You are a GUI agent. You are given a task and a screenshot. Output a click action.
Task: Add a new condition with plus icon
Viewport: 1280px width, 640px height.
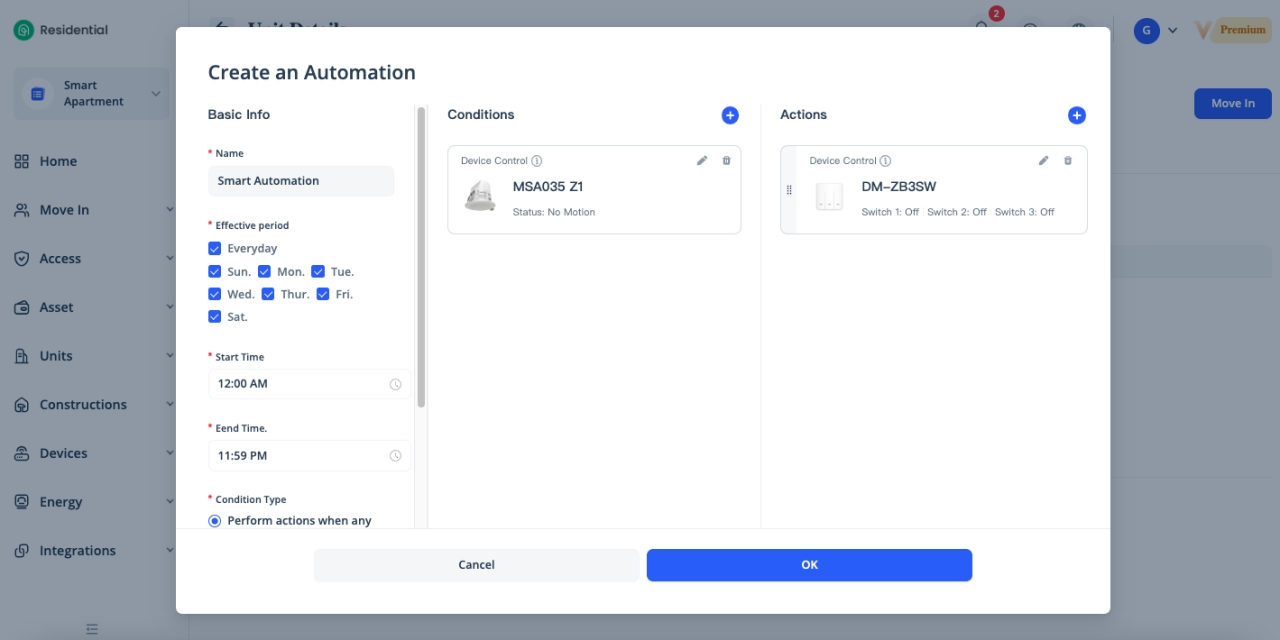[x=730, y=116]
